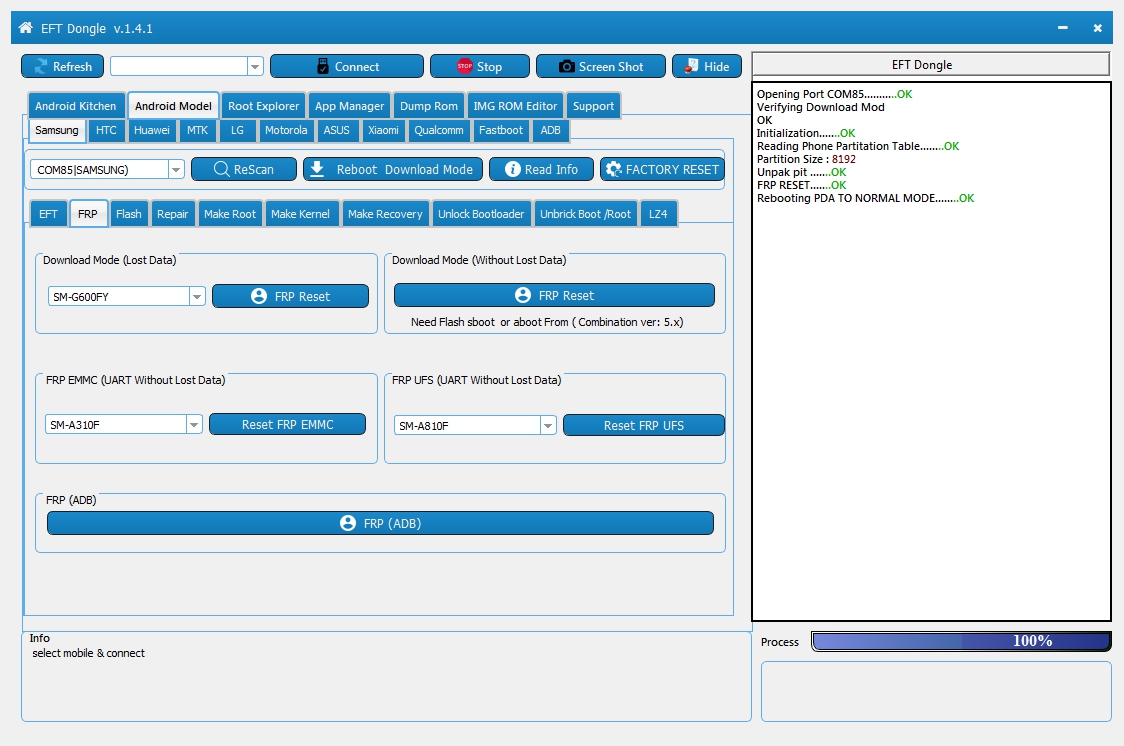Open the Unlock Bootloader sub-tab
1124x746 pixels.
click(x=481, y=214)
